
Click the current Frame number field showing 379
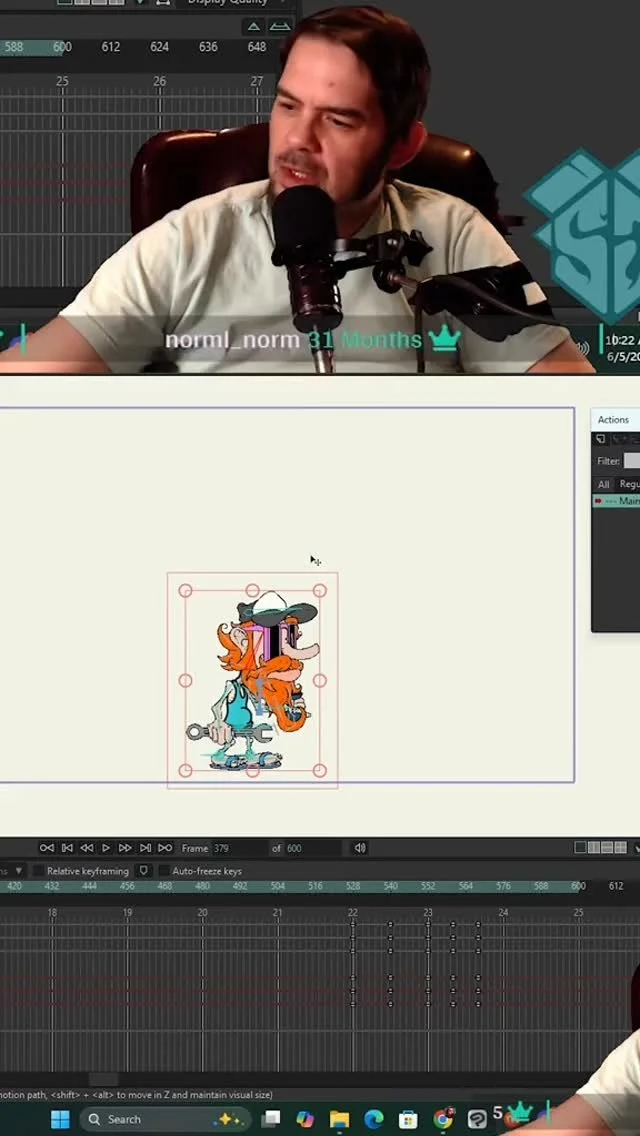pos(238,848)
